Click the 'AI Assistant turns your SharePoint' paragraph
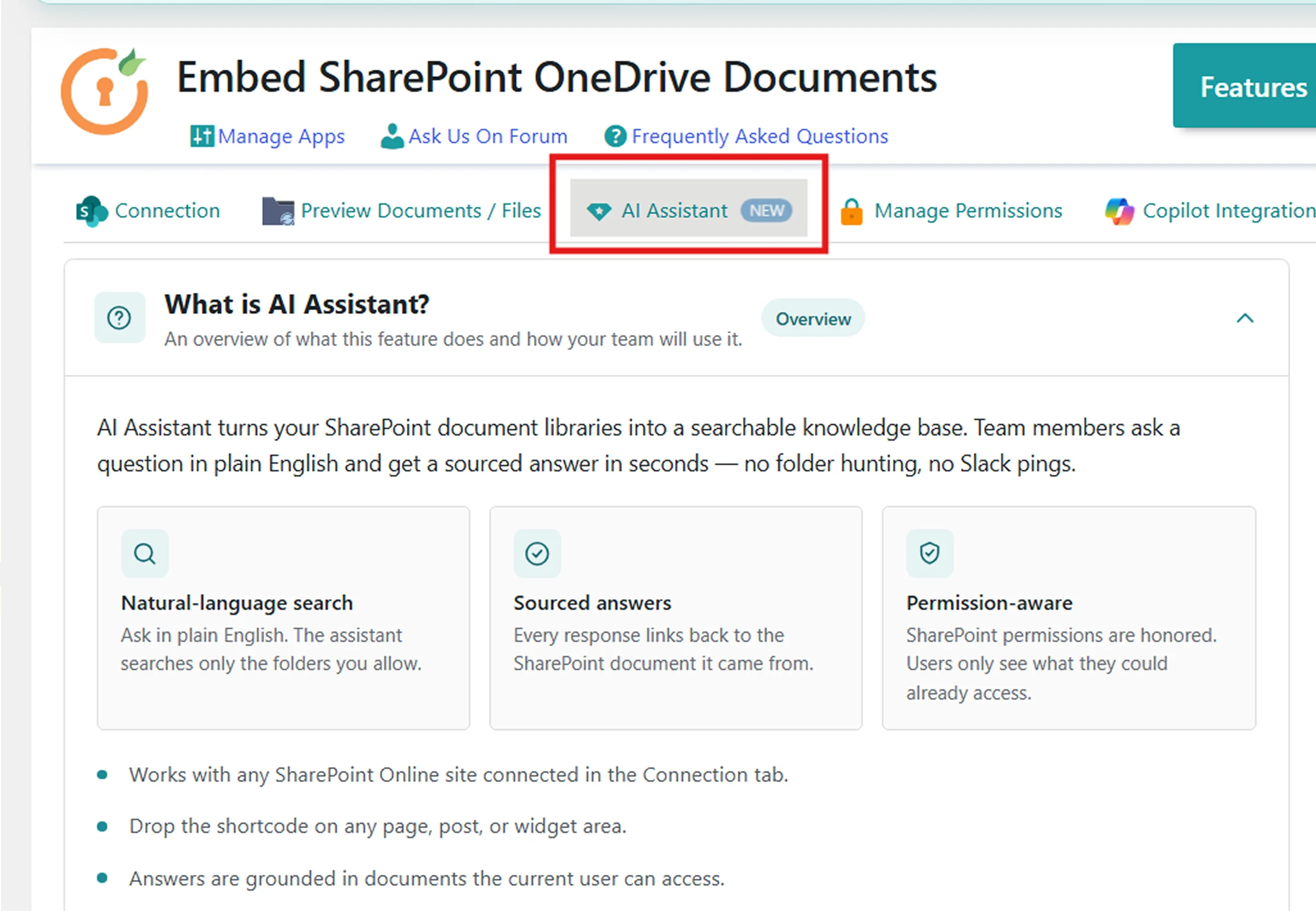The width and height of the screenshot is (1316, 911). coord(638,445)
